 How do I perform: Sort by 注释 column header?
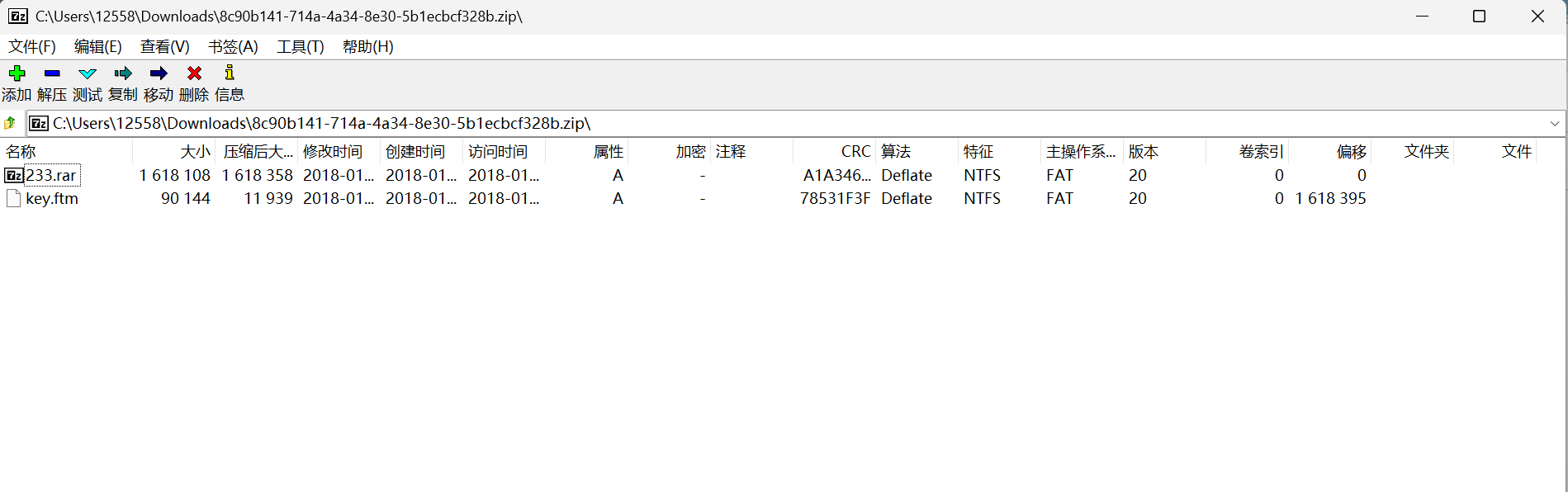(752, 152)
